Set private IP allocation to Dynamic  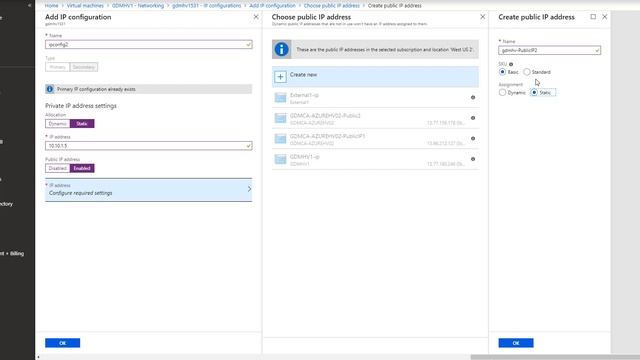point(58,124)
